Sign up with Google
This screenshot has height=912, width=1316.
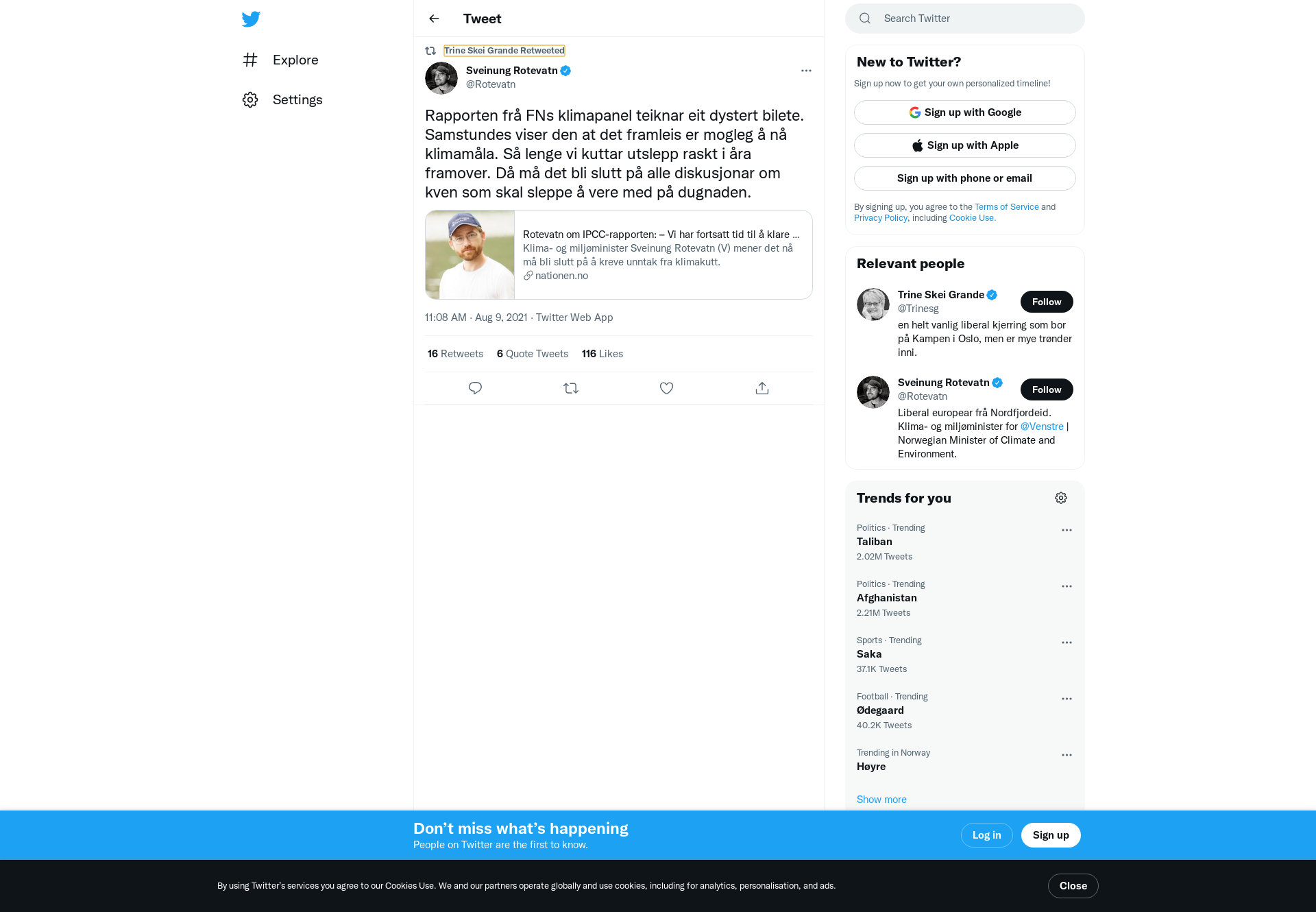click(964, 112)
